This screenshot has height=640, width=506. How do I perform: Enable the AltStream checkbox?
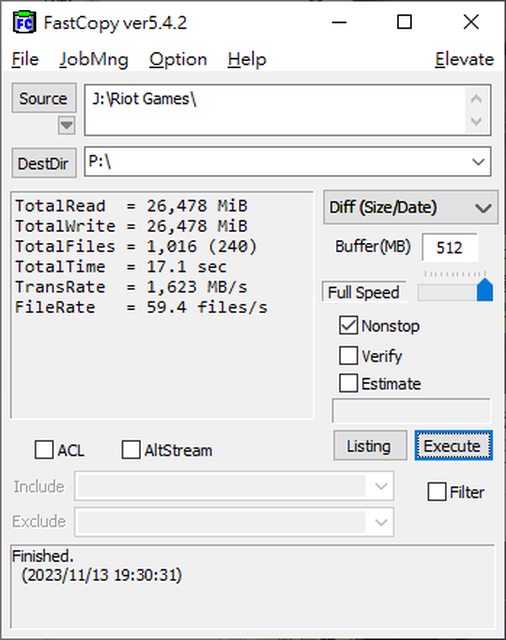click(x=131, y=450)
